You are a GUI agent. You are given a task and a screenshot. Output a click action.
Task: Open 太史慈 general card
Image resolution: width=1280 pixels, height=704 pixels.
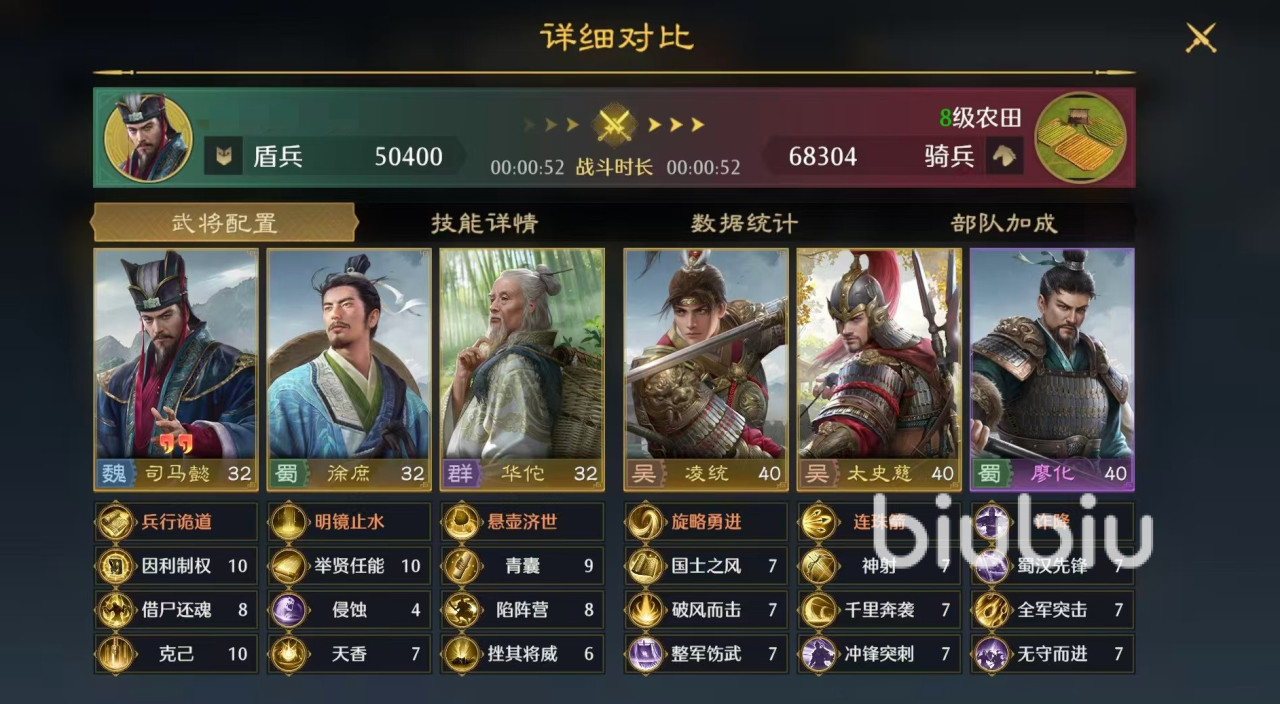pyautogui.click(x=879, y=370)
